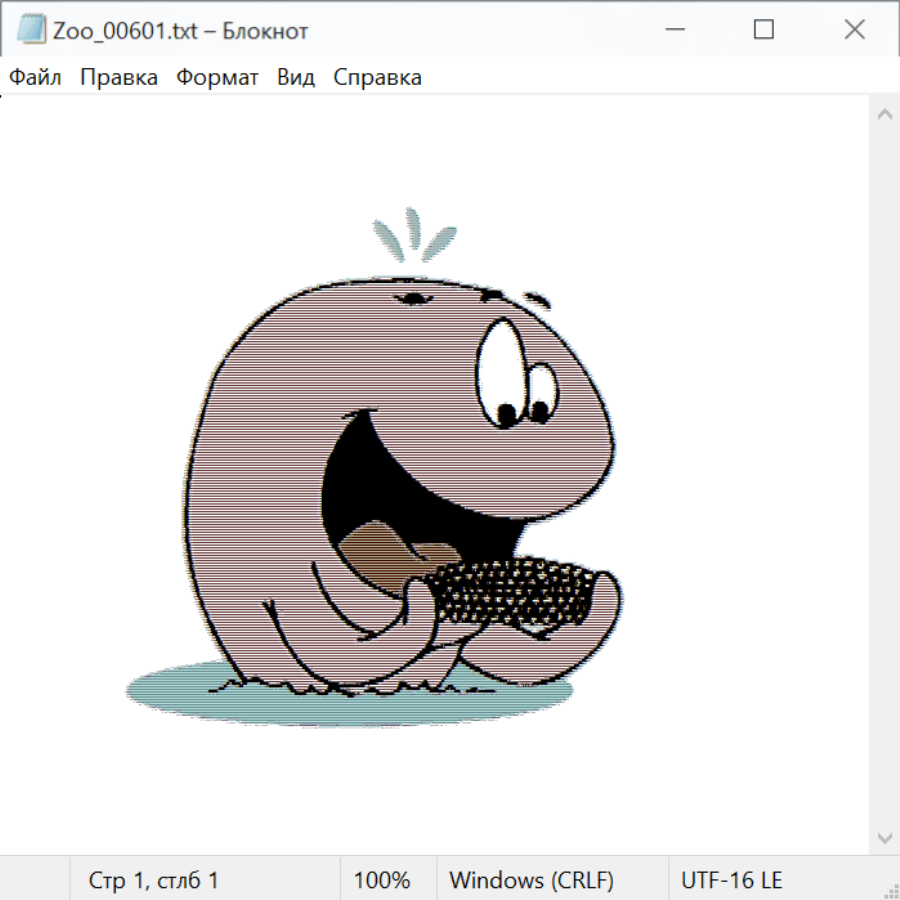Viewport: 900px width, 900px height.
Task: Click the scroll up arrow
Action: 884,114
